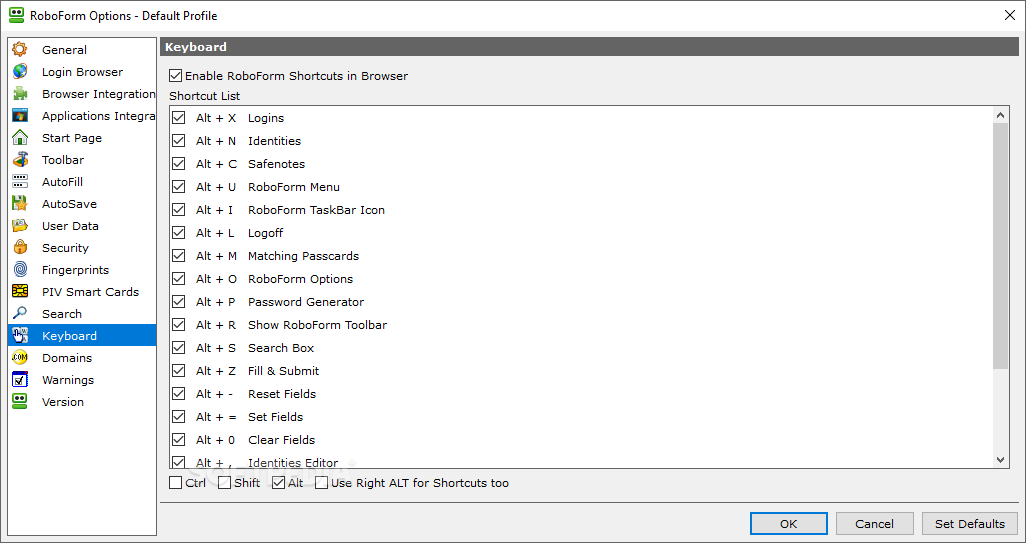Click the PIV Smart Cards chip icon
Image resolution: width=1026 pixels, height=543 pixels.
click(x=20, y=292)
